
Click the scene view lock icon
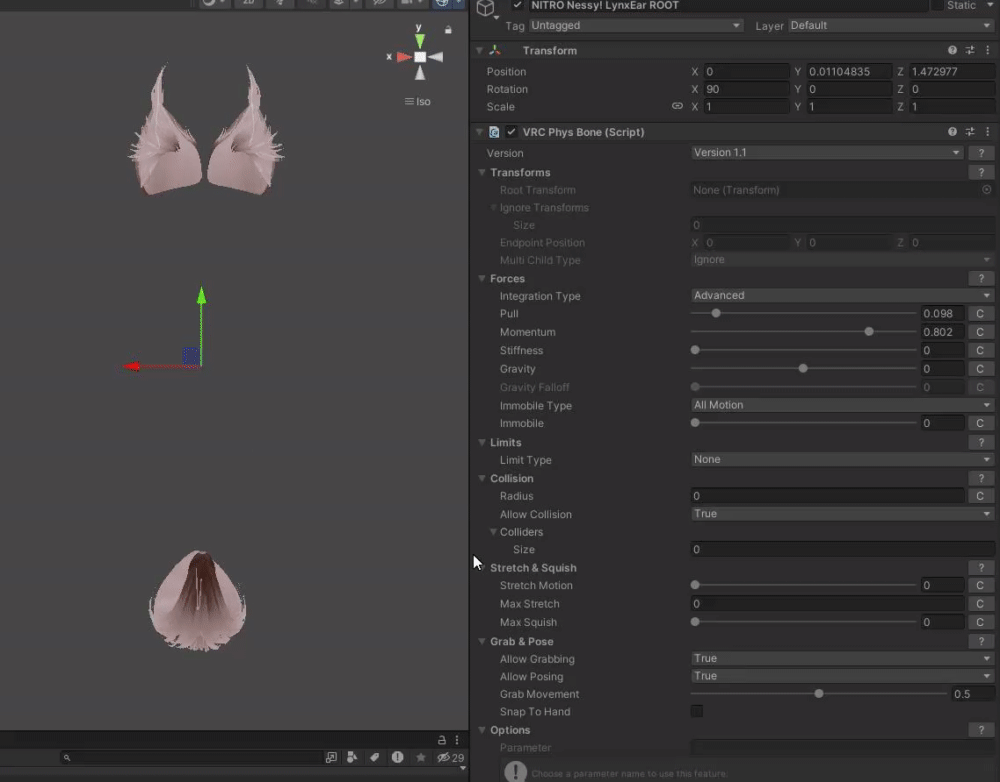(448, 30)
